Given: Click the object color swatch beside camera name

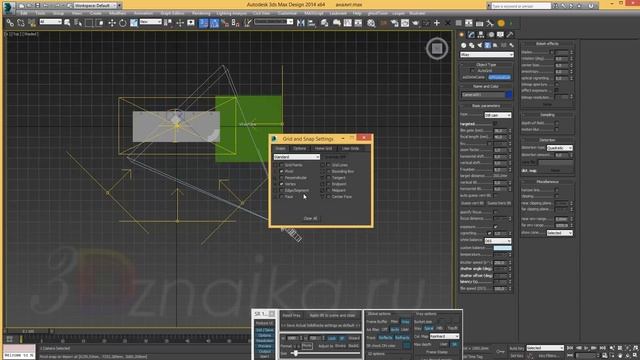Looking at the screenshot, I should coord(509,95).
